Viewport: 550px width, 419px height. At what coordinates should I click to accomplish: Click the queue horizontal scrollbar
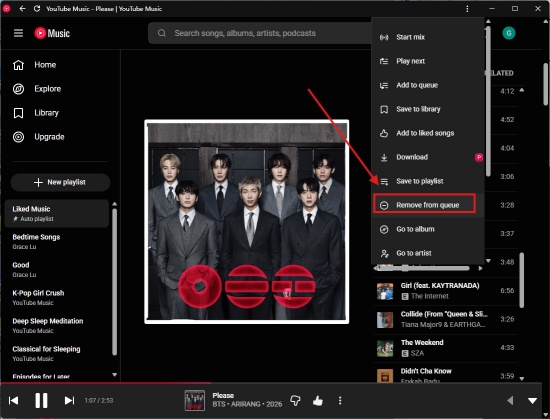[423, 268]
